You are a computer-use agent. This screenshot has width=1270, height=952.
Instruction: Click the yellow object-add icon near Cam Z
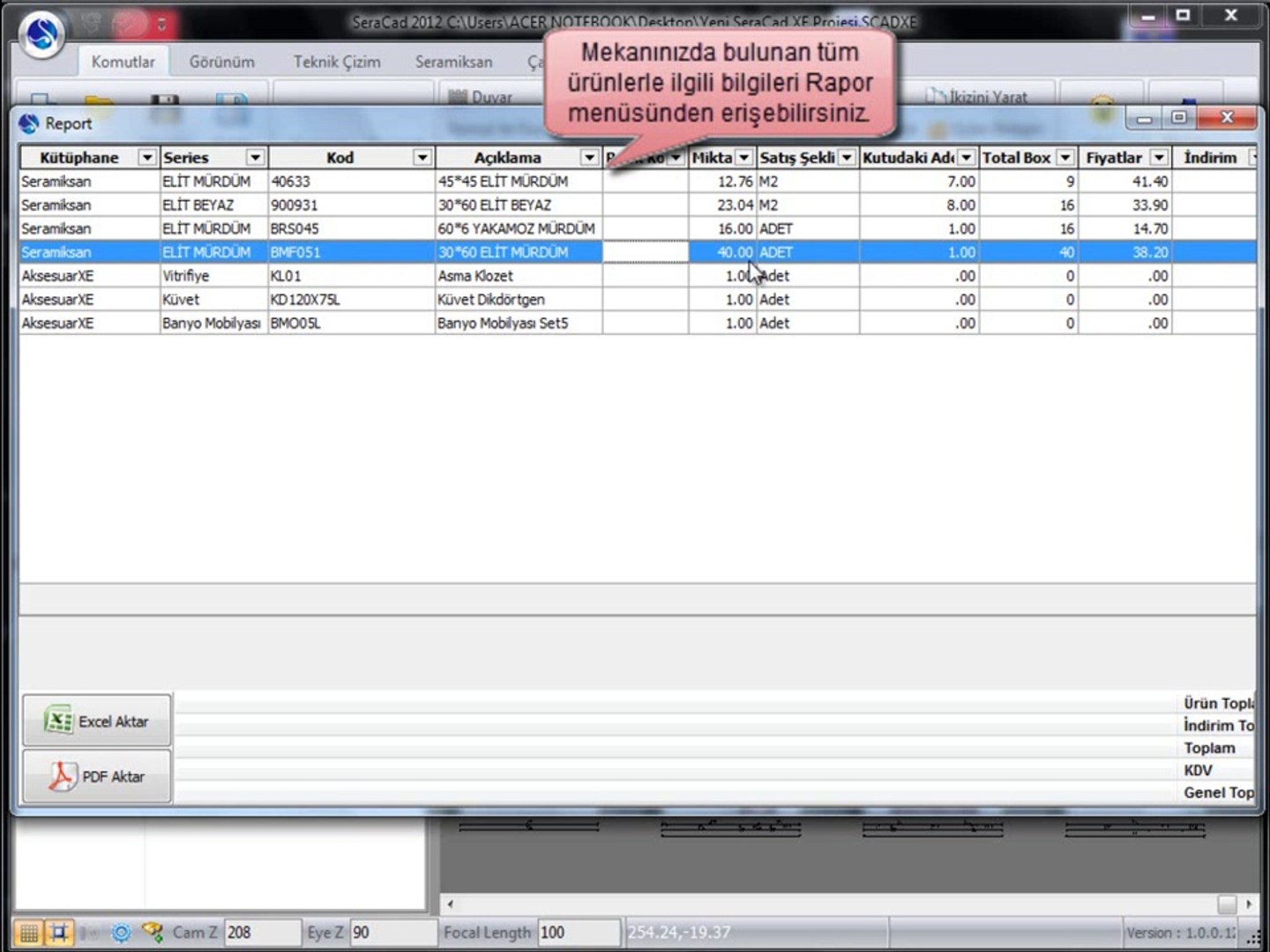[153, 932]
